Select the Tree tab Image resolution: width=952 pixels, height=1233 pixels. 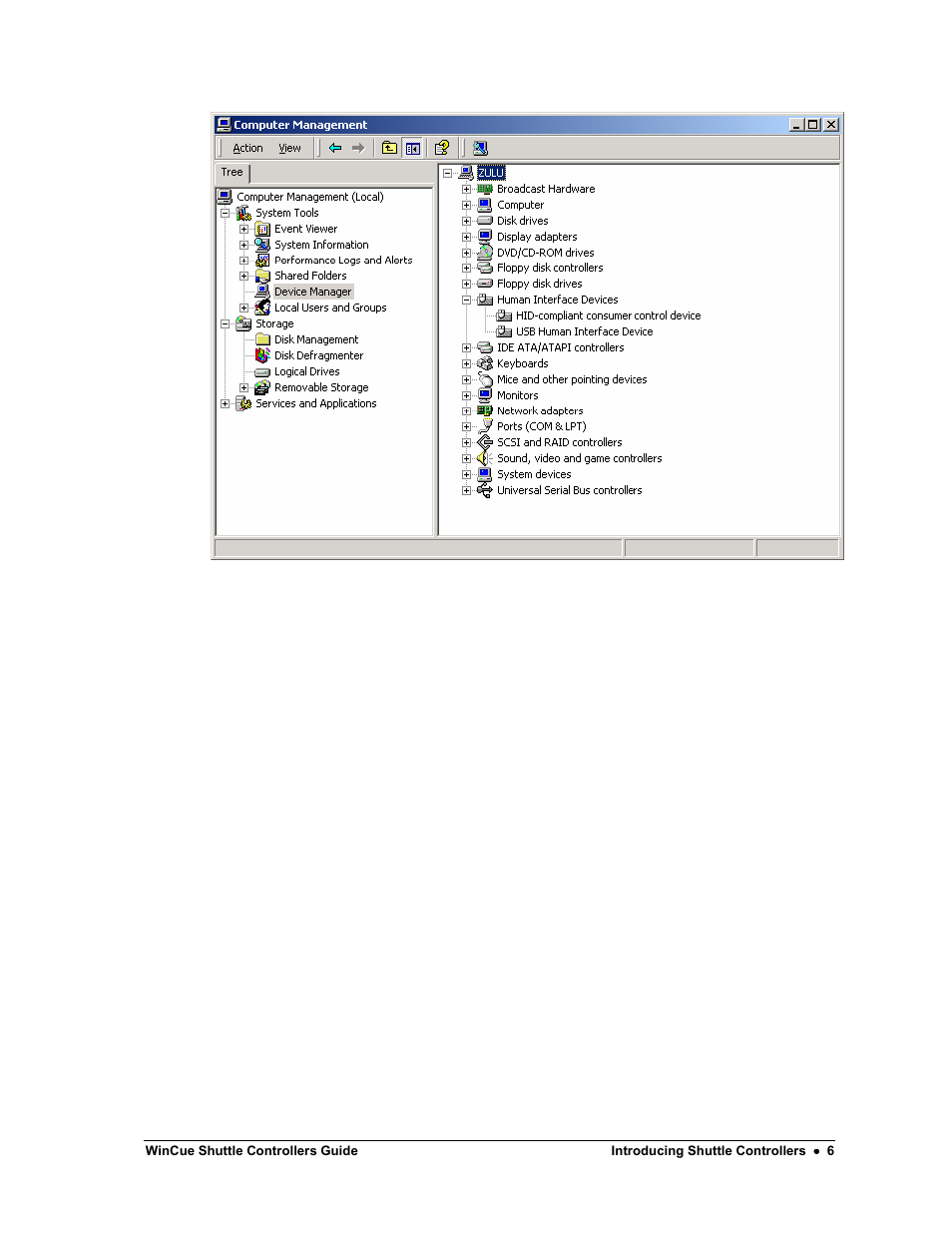click(x=233, y=173)
